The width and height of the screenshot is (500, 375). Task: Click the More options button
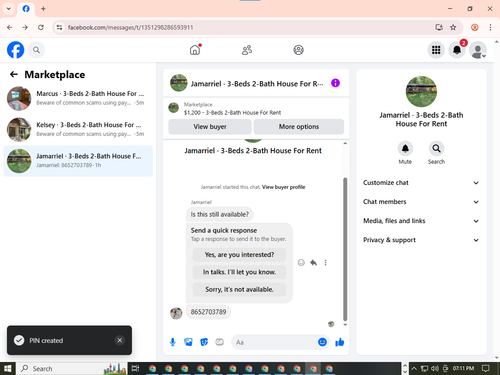[299, 127]
